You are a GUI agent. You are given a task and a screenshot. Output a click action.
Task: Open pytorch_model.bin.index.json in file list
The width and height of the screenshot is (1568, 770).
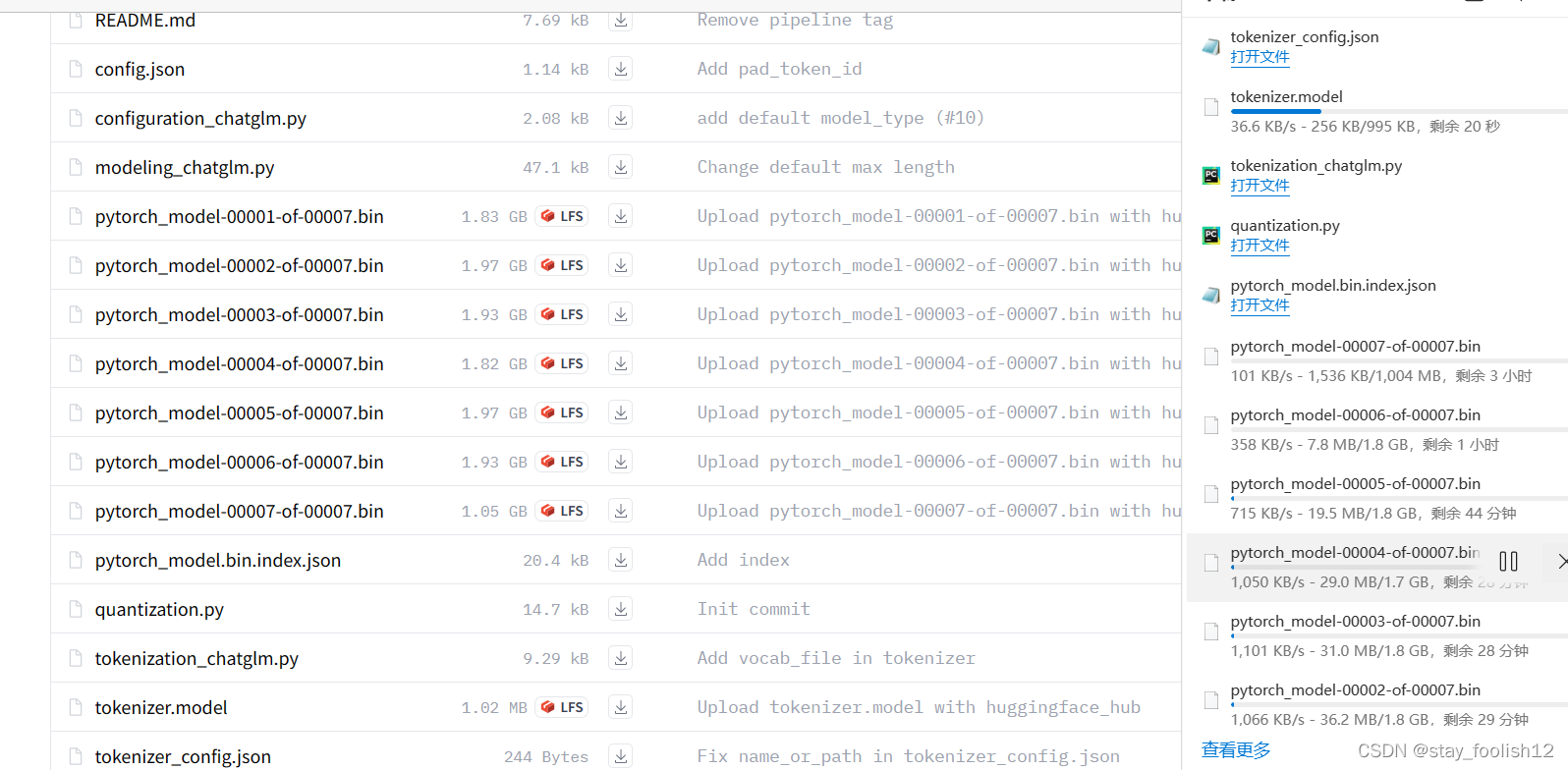(218, 560)
